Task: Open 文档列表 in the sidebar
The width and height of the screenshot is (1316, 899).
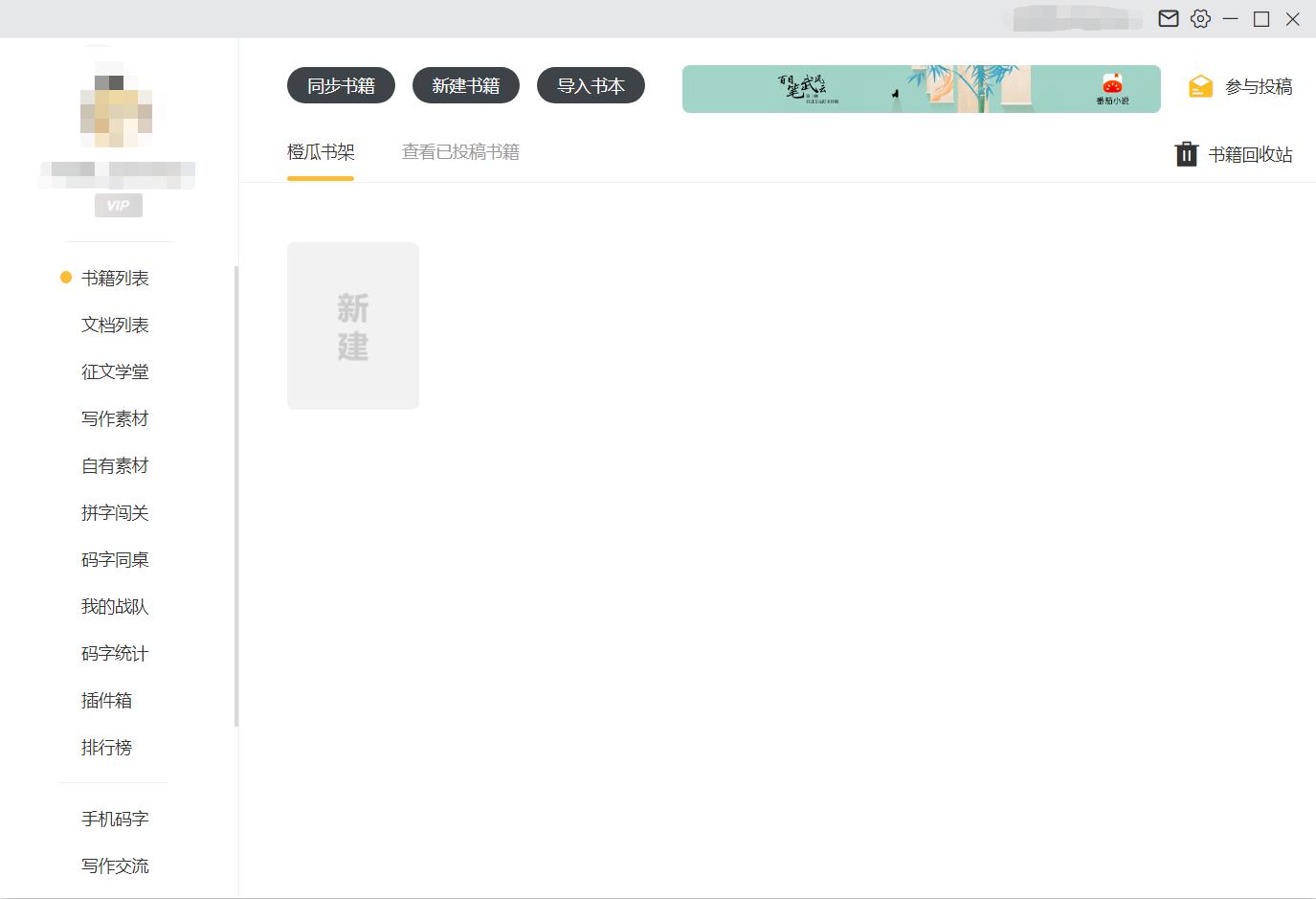Action: pos(115,326)
